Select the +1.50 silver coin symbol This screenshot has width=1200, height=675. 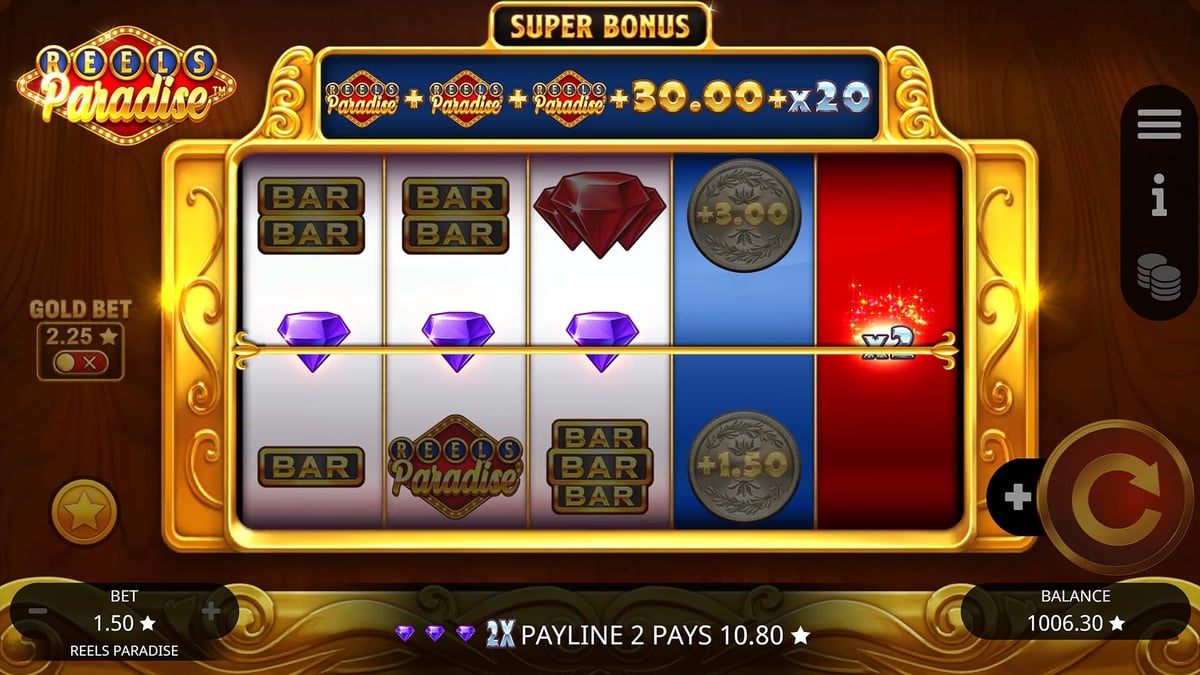745,467
